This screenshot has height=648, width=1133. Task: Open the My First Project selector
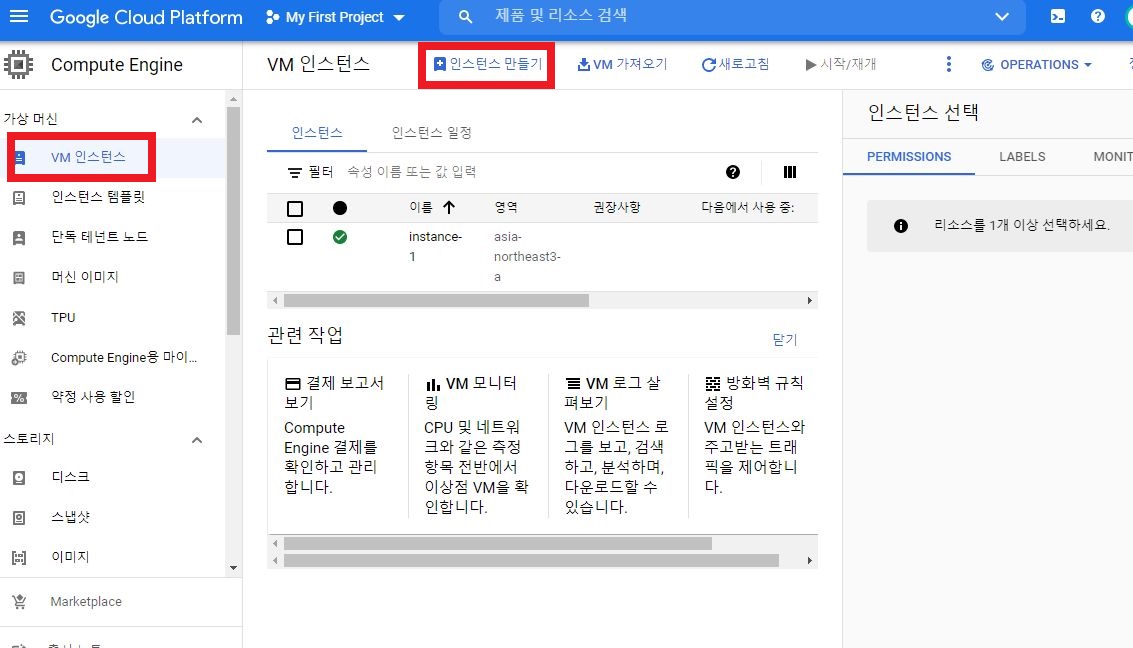coord(335,17)
